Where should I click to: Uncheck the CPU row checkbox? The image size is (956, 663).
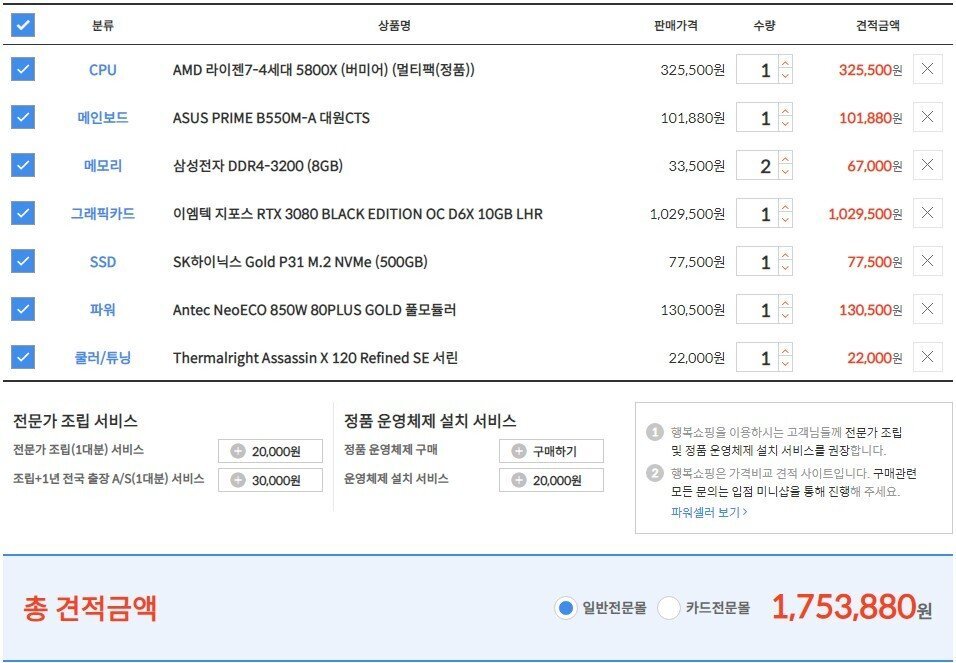point(23,69)
